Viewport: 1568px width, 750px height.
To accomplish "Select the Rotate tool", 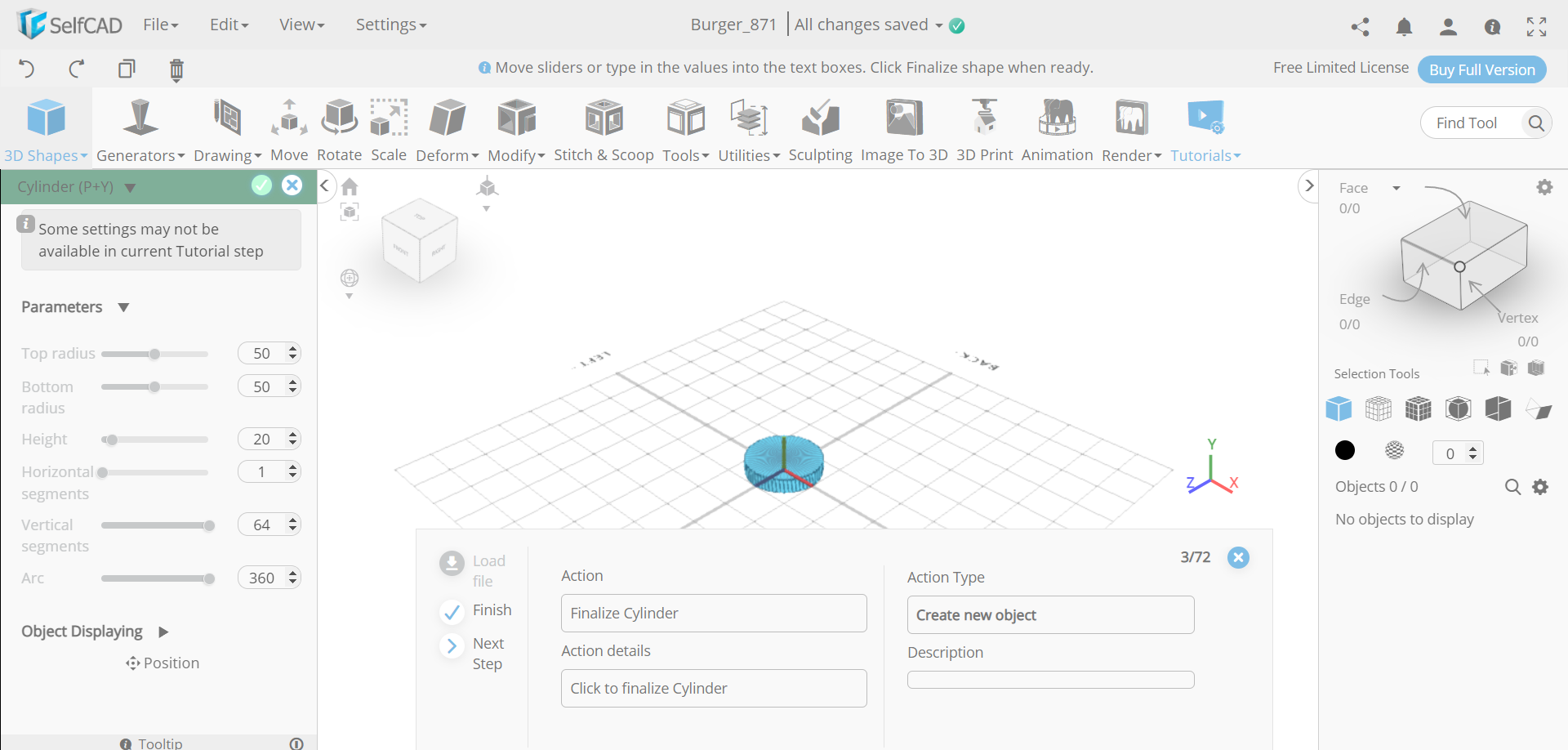I will tap(339, 131).
